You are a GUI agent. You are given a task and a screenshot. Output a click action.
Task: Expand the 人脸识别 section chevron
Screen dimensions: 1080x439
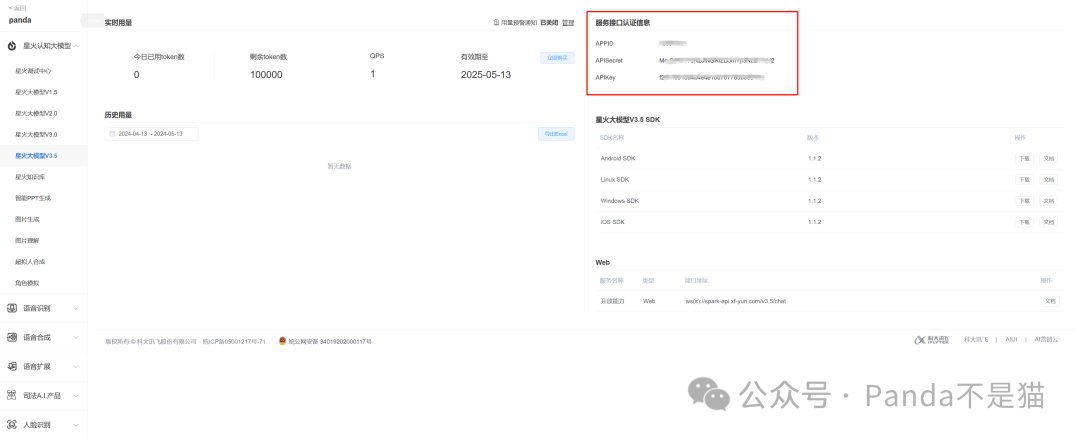(x=76, y=424)
